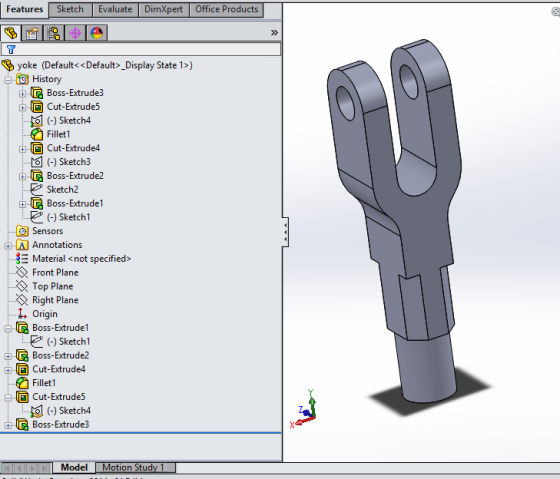
Task: Click the Material icon
Action: tap(22, 259)
